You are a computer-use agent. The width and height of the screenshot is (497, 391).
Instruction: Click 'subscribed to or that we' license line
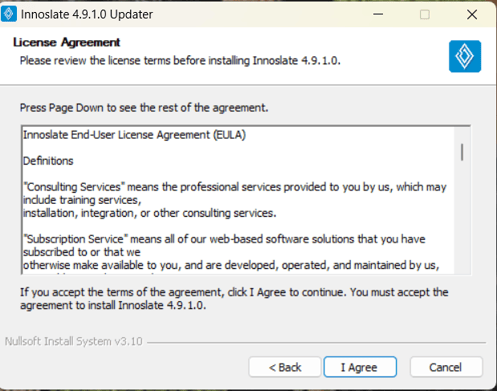82,252
